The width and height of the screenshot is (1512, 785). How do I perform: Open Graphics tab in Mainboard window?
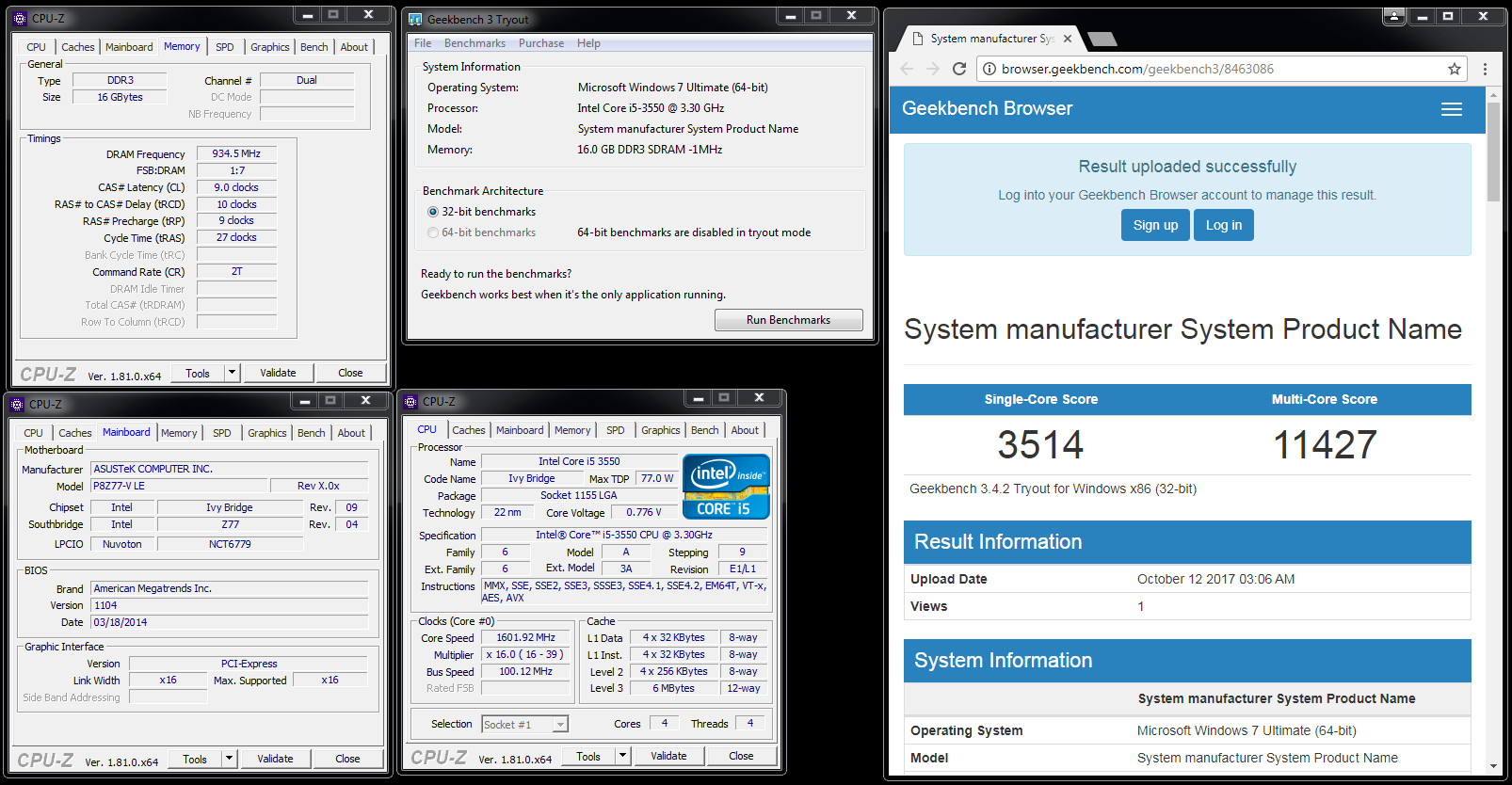click(x=267, y=433)
